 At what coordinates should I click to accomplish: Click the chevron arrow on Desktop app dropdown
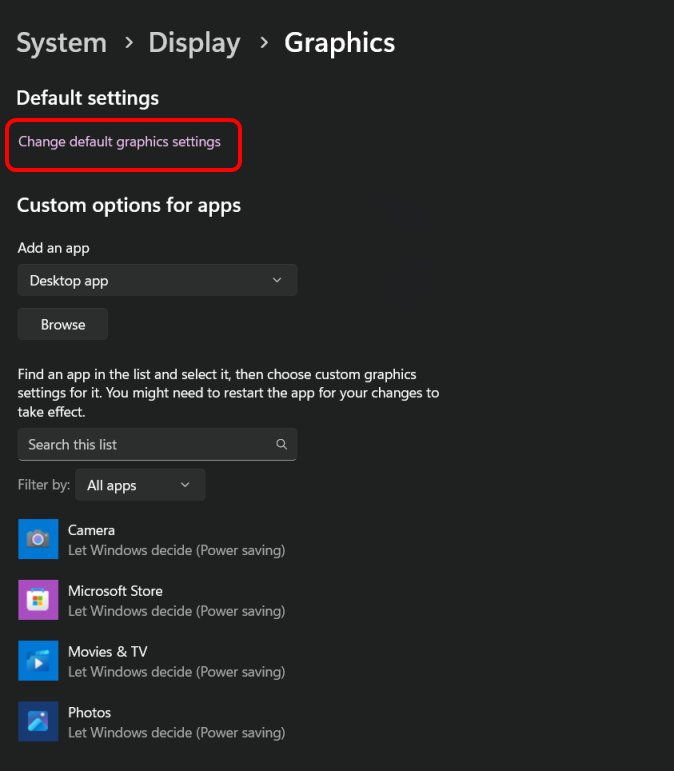[x=277, y=281]
